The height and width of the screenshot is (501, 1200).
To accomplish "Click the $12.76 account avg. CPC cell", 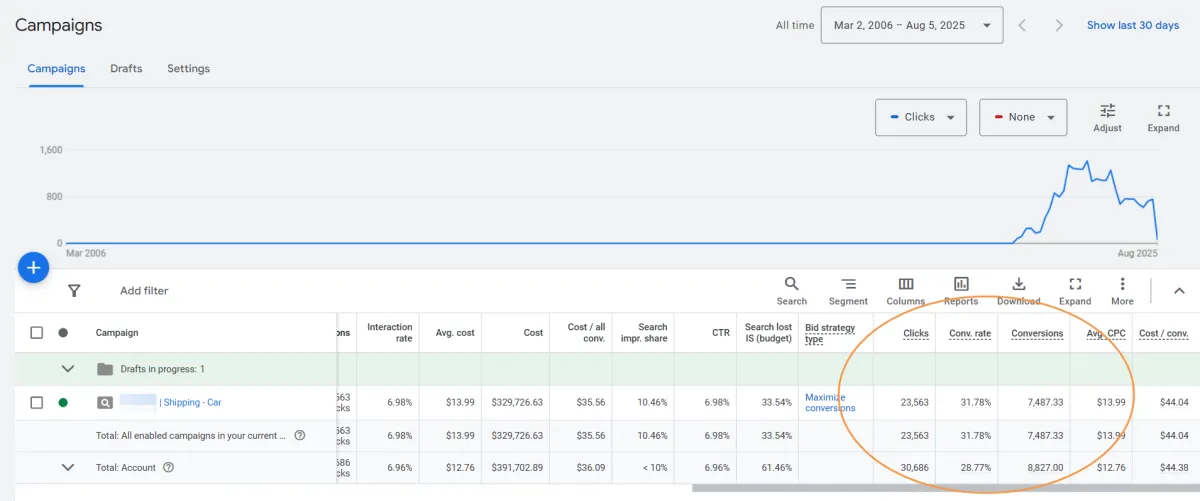I will click(1109, 467).
